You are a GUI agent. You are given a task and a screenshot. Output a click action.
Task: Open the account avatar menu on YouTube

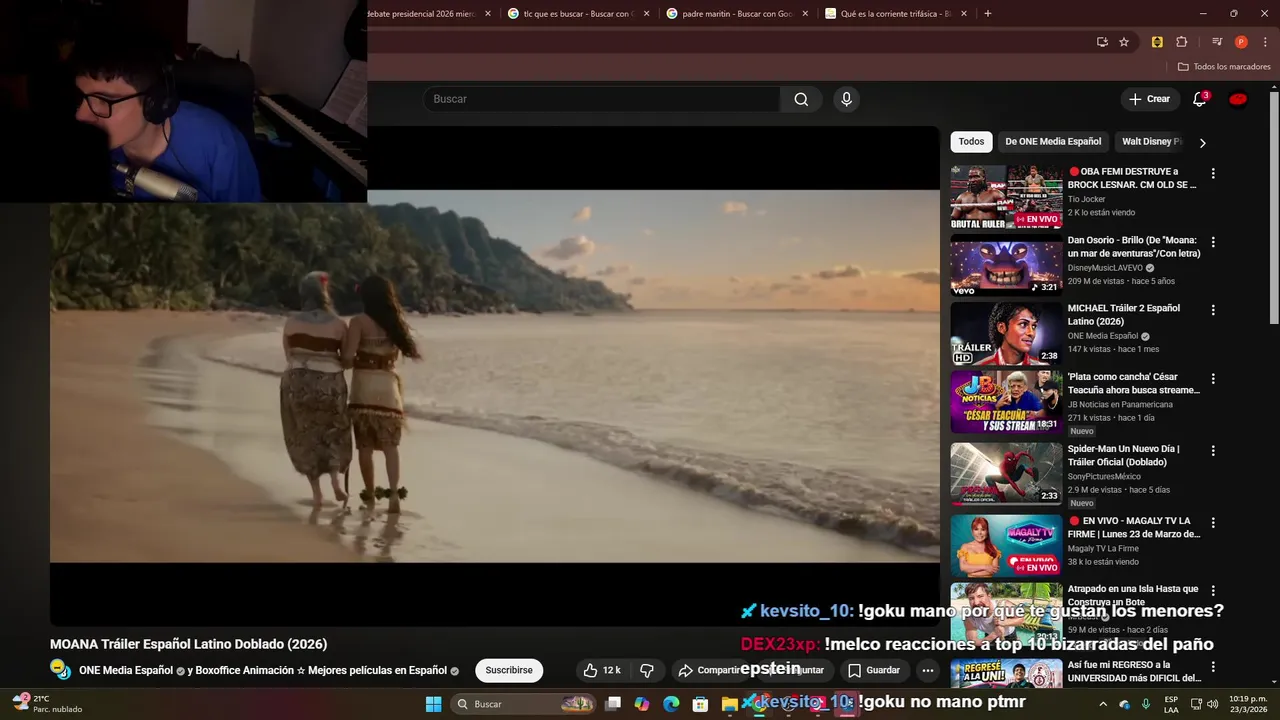coord(1238,99)
